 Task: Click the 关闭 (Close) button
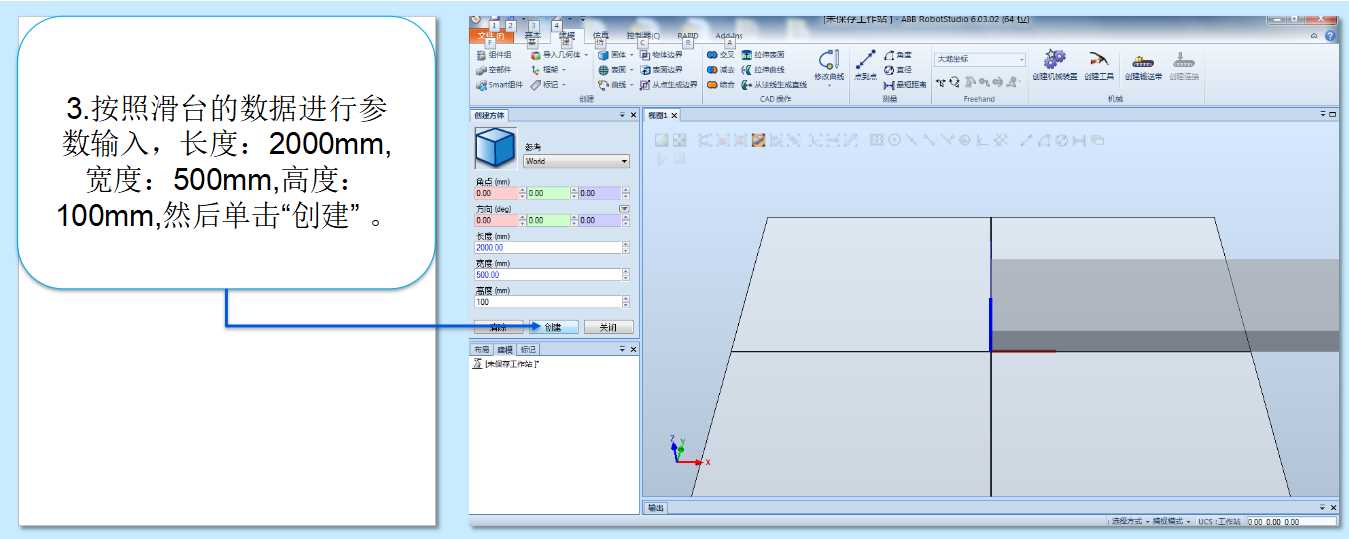click(x=609, y=327)
